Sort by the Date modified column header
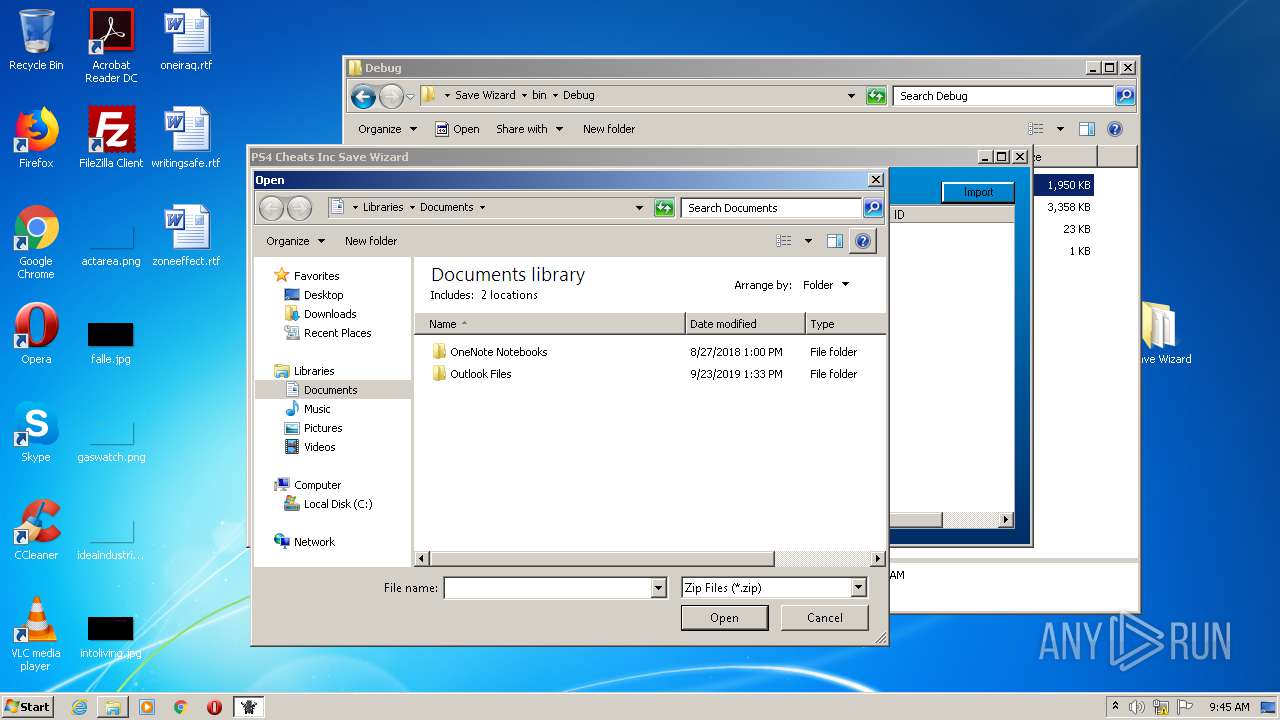The height and width of the screenshot is (720, 1280). [745, 324]
